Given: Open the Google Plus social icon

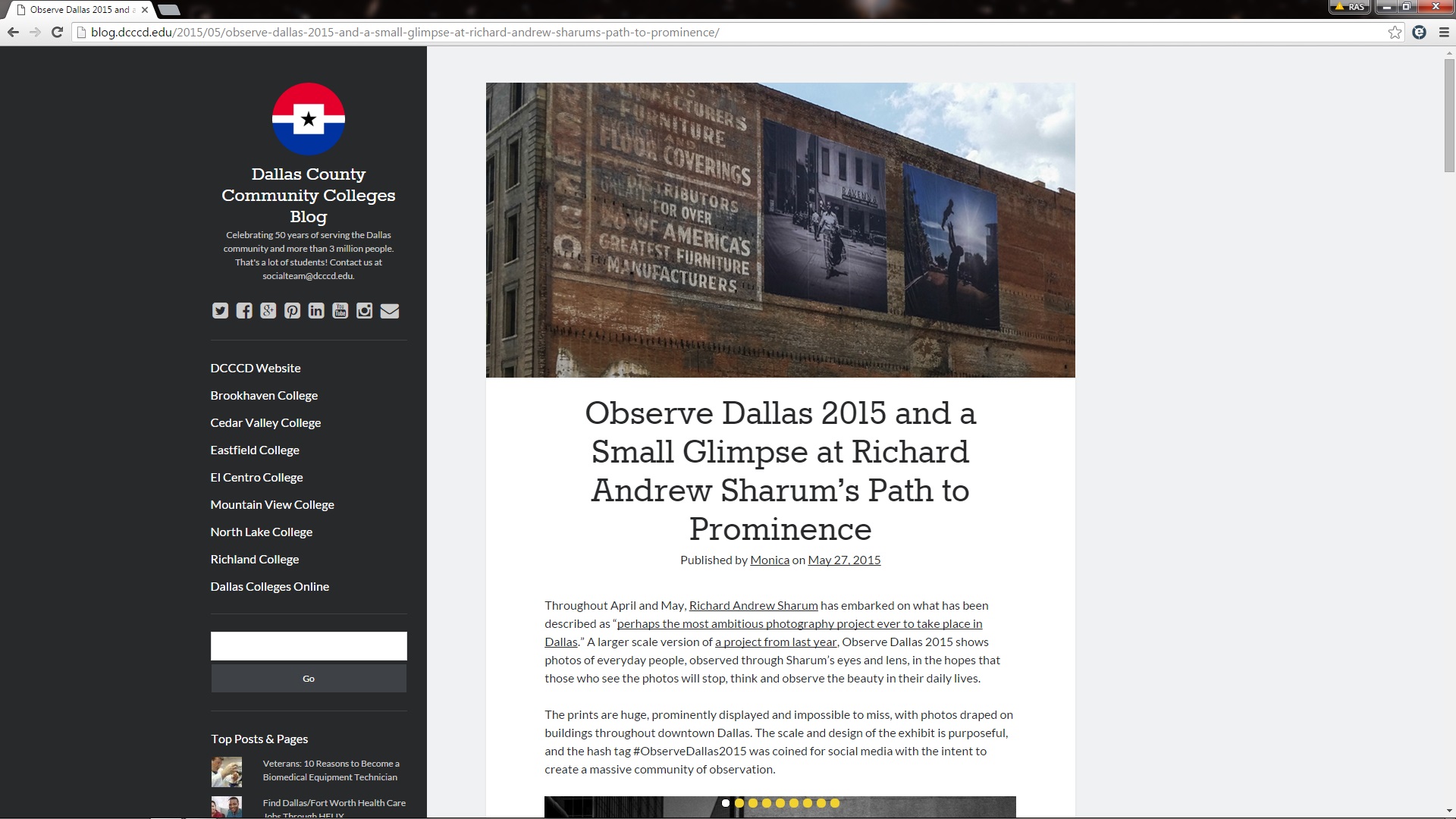Looking at the screenshot, I should (268, 311).
